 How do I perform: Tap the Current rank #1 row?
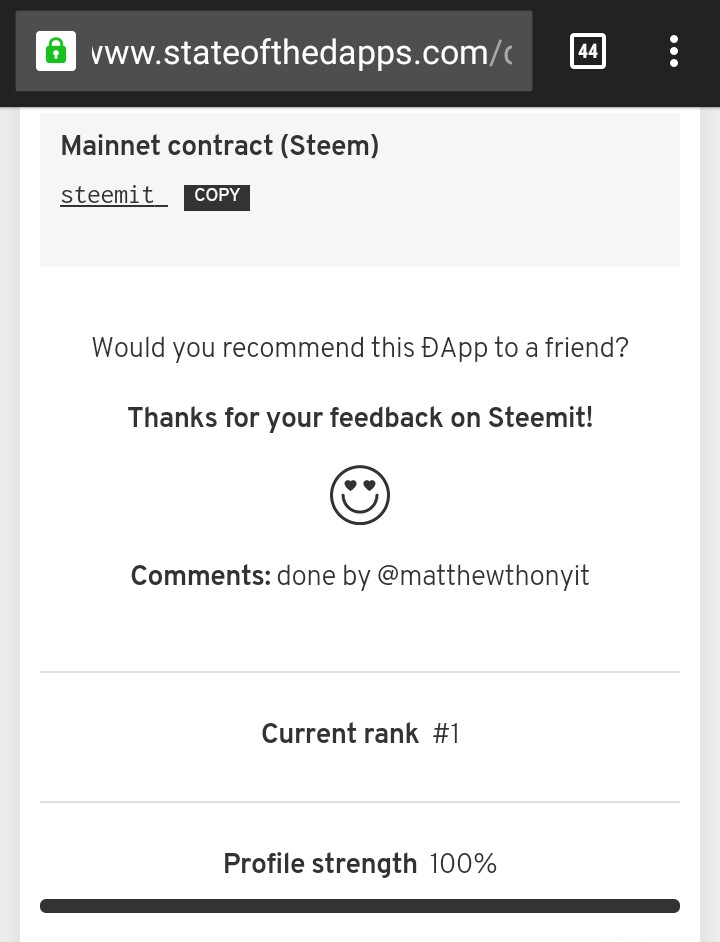click(x=359, y=734)
